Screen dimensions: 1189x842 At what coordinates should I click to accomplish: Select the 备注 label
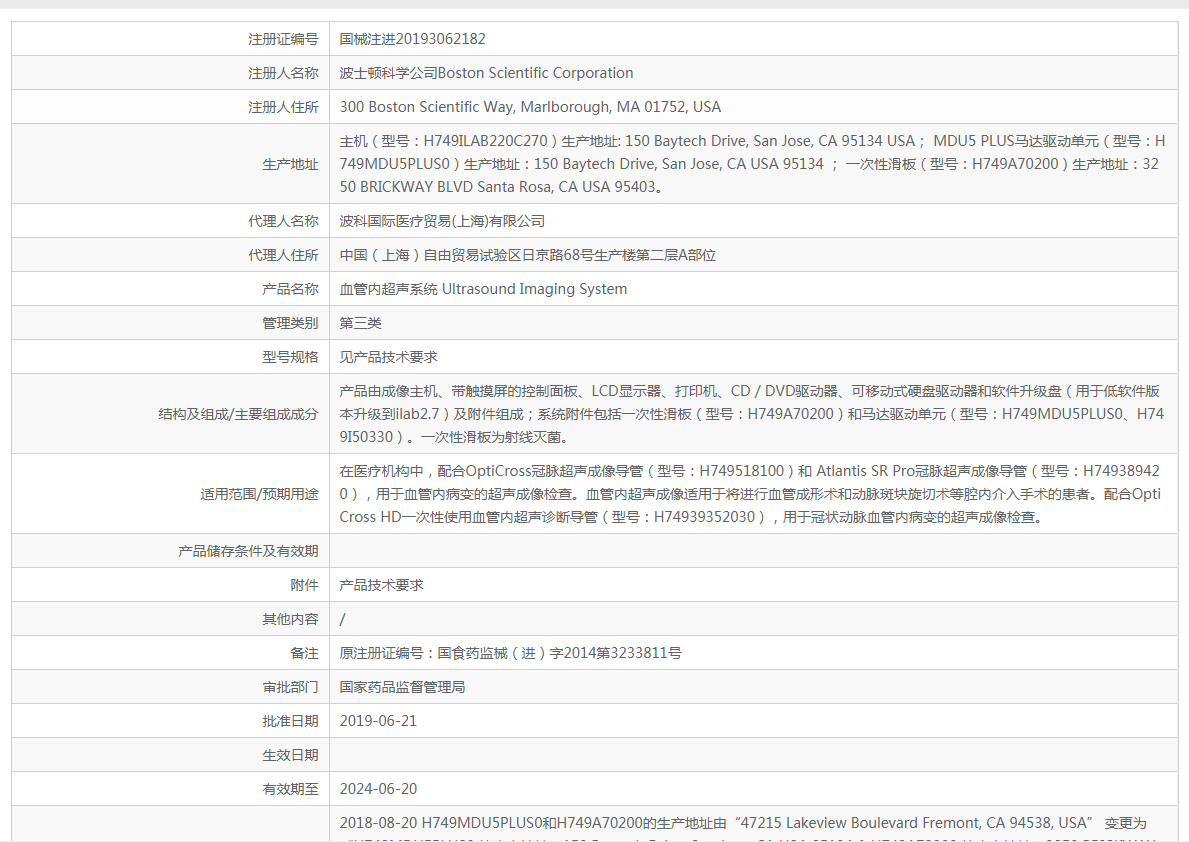(x=304, y=653)
